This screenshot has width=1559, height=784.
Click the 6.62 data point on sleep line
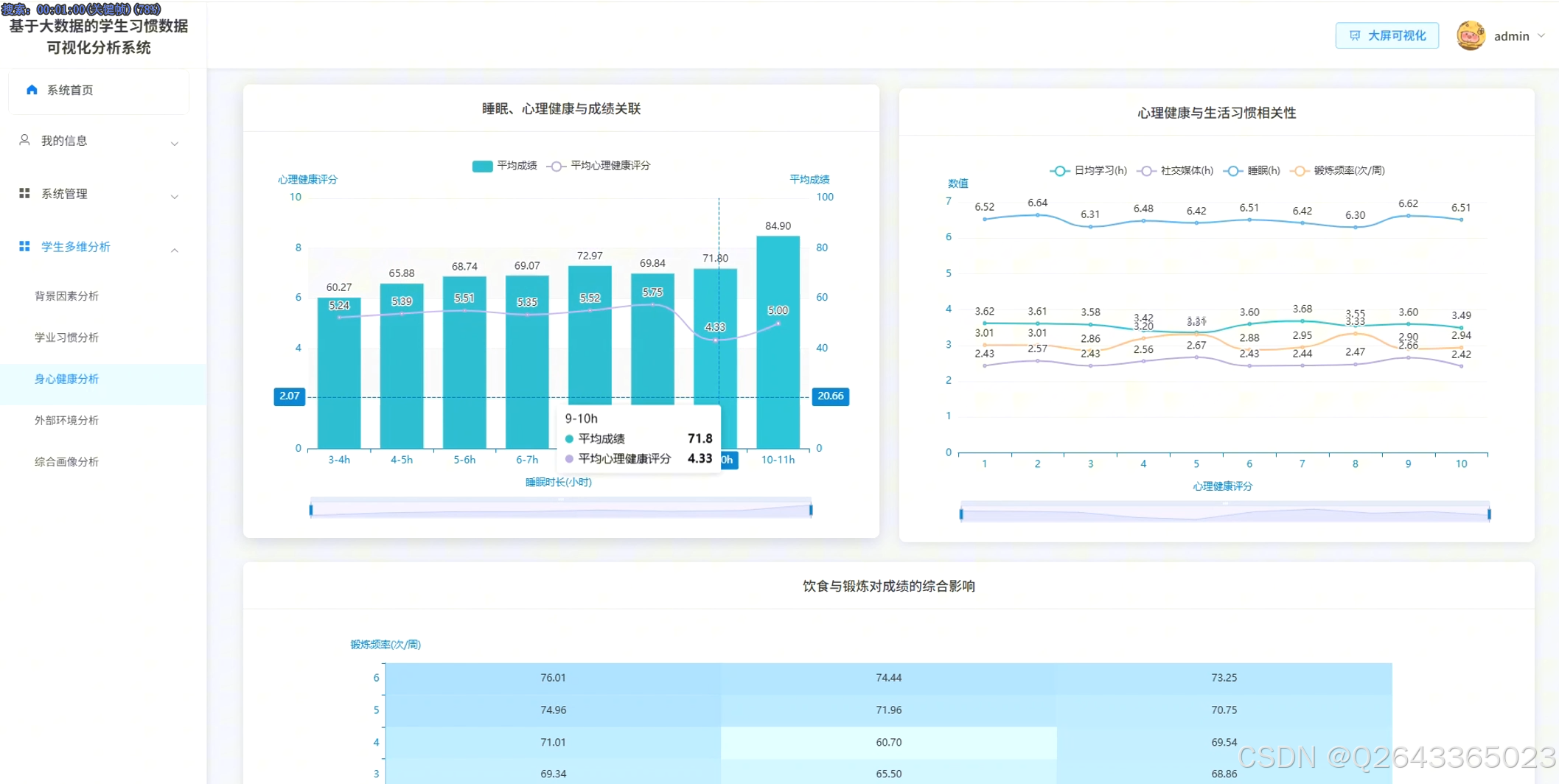[1408, 216]
